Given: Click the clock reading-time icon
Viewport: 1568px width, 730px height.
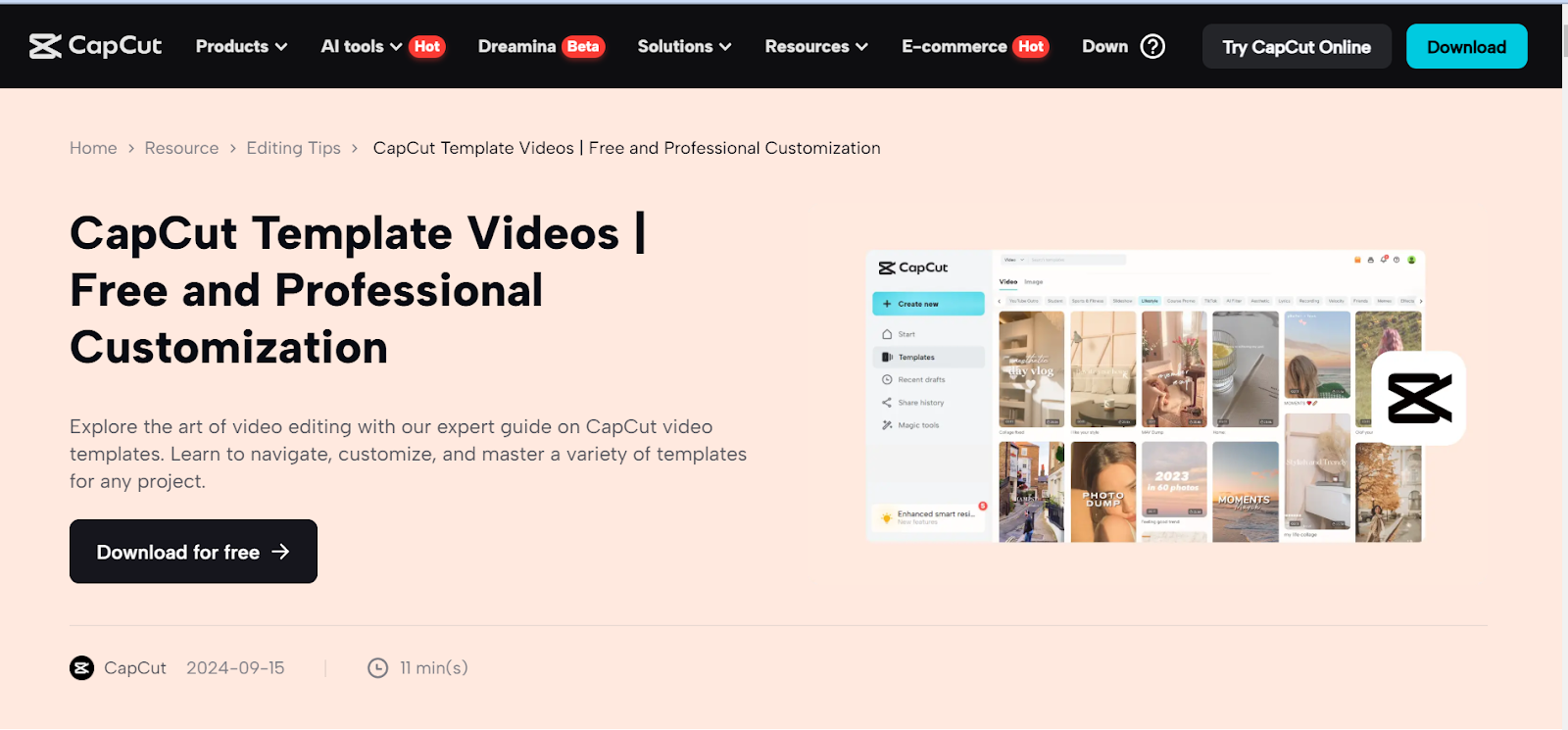Looking at the screenshot, I should click(x=377, y=668).
